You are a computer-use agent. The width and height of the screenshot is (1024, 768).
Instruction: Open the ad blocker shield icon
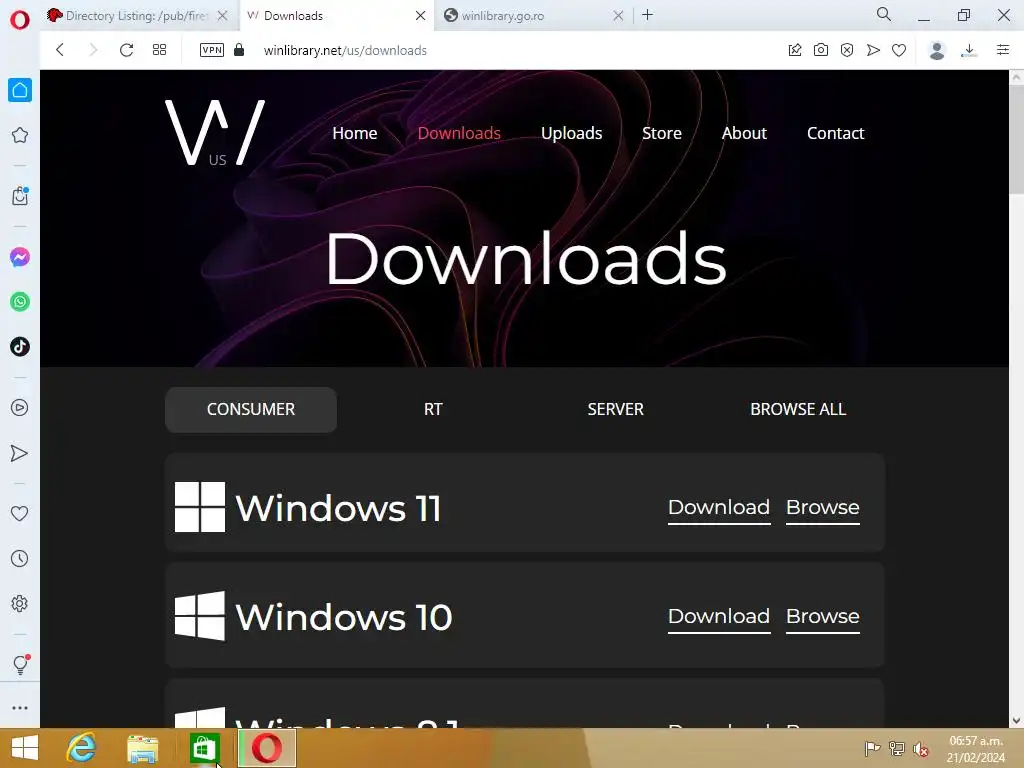tap(847, 50)
